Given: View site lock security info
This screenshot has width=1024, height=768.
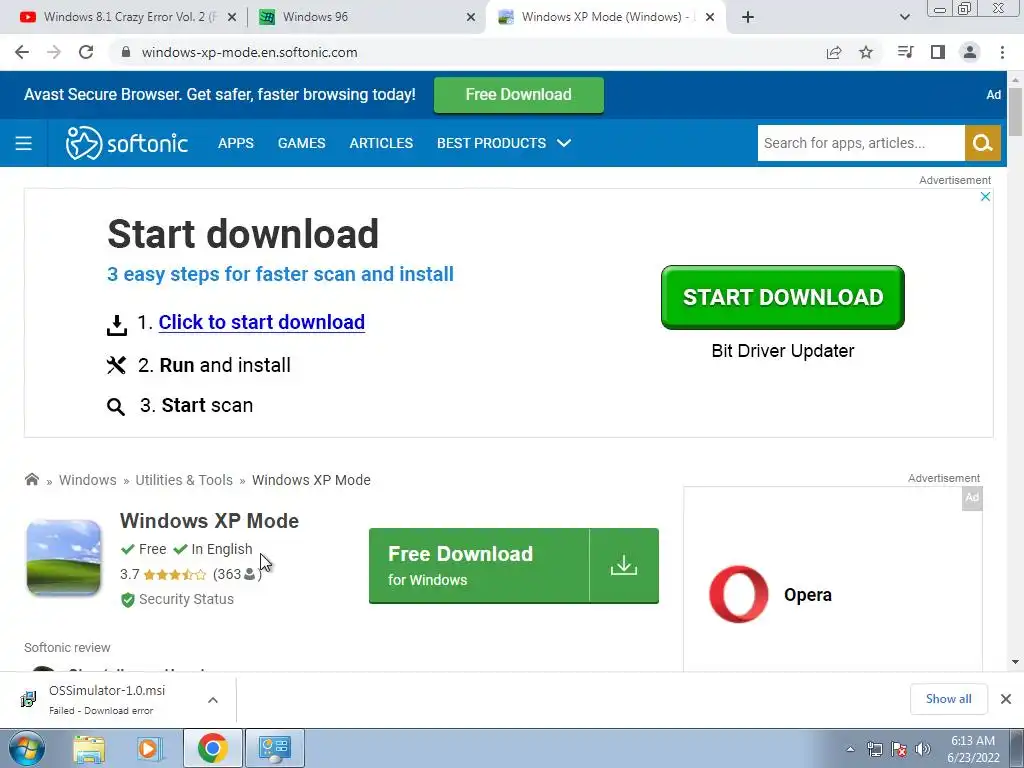Looking at the screenshot, I should tap(126, 52).
